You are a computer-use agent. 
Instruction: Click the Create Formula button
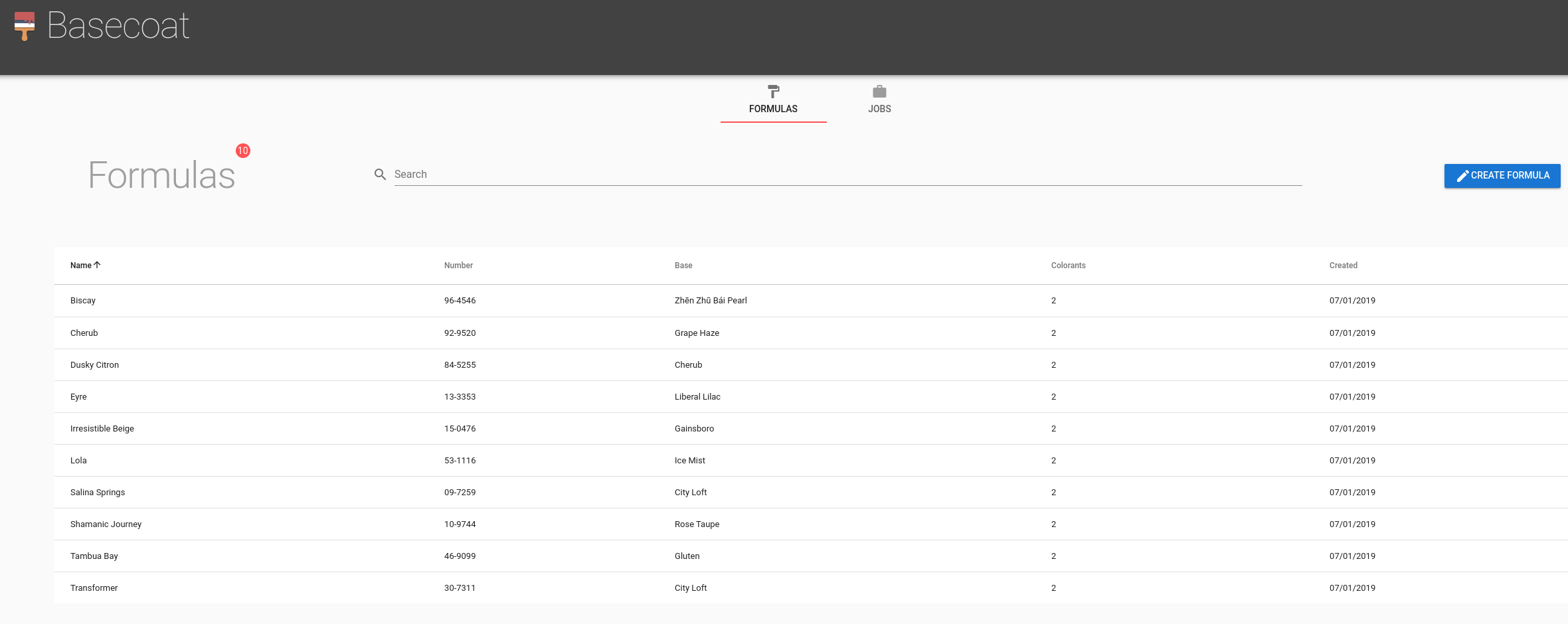[1502, 176]
